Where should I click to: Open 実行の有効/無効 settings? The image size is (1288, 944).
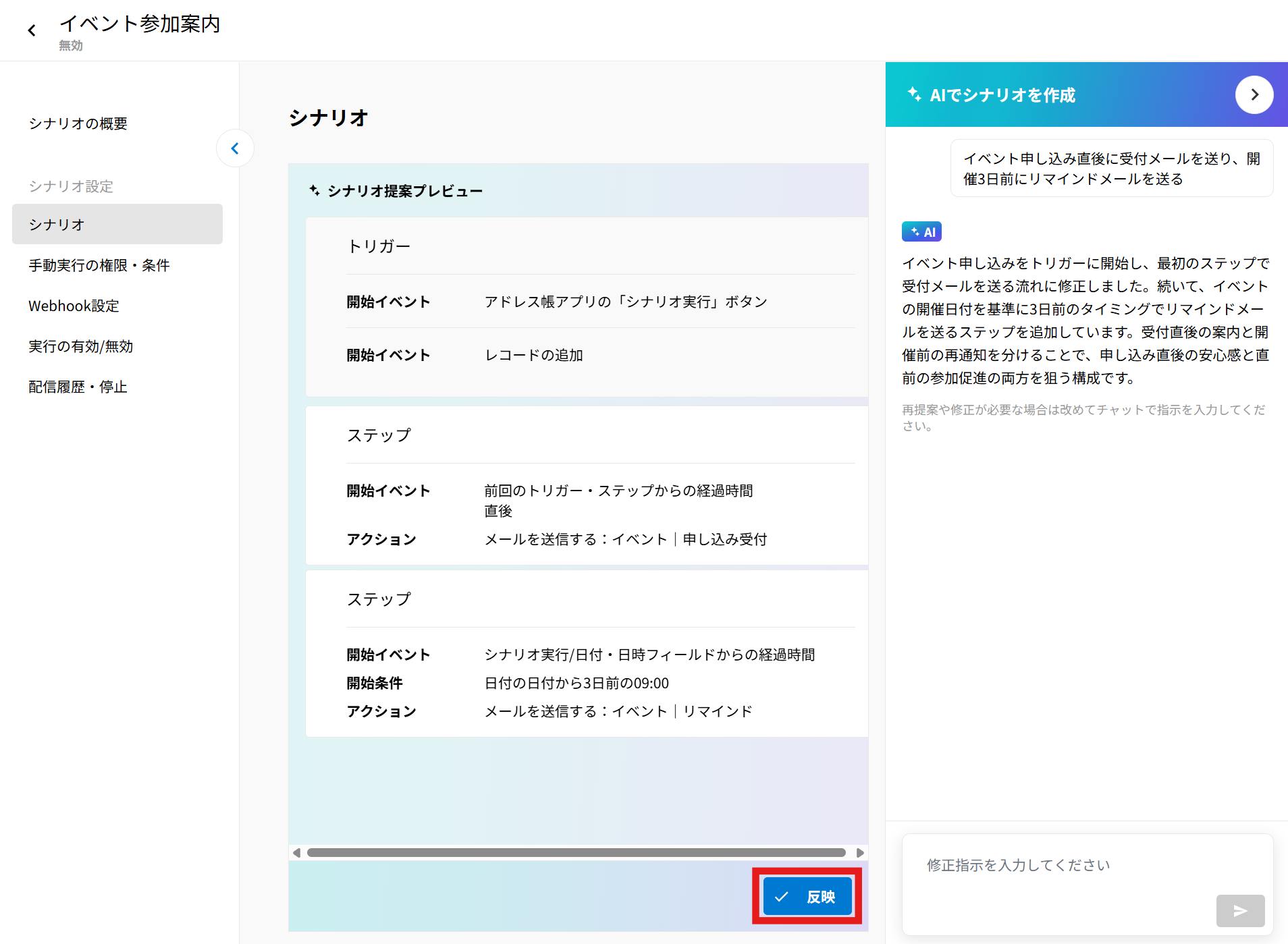click(80, 346)
